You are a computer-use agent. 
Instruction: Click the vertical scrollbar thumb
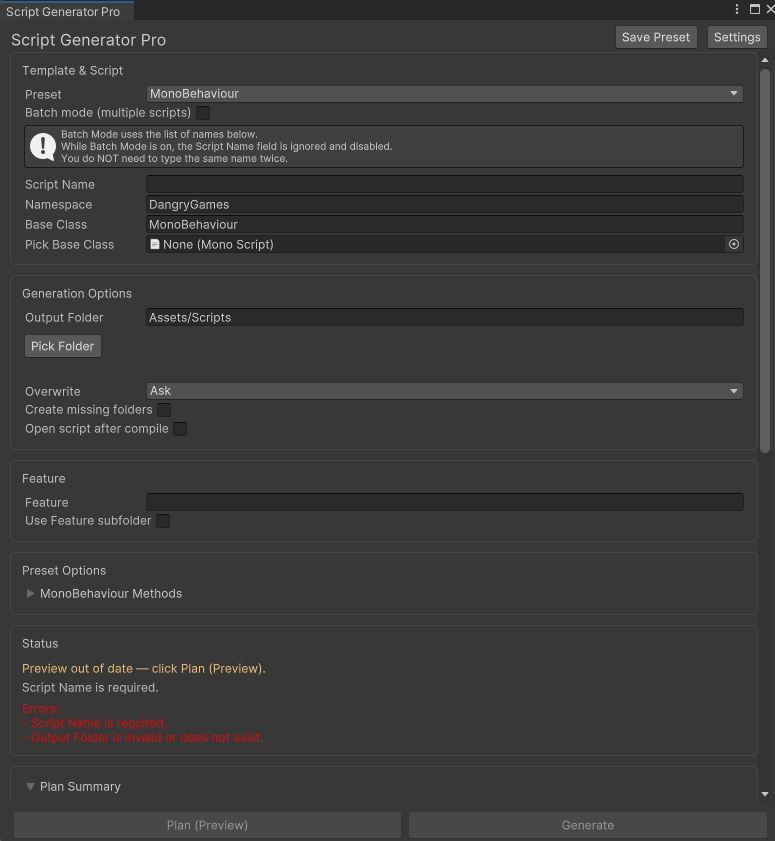[x=765, y=260]
